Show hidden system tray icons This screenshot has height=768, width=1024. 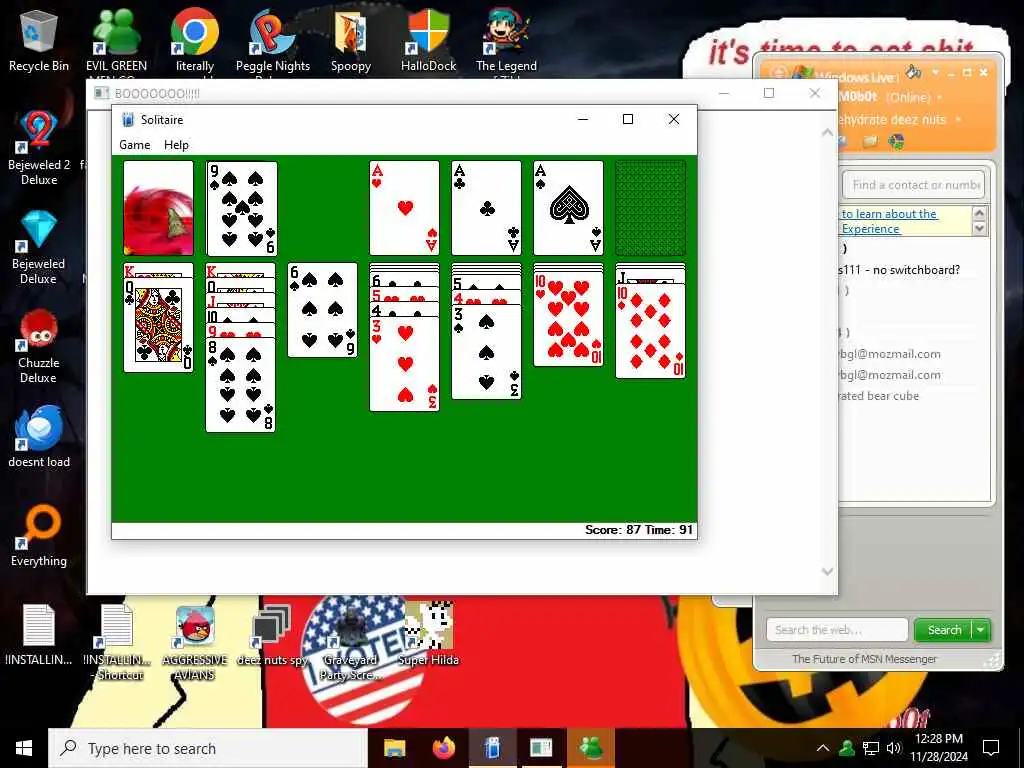pyautogui.click(x=823, y=748)
